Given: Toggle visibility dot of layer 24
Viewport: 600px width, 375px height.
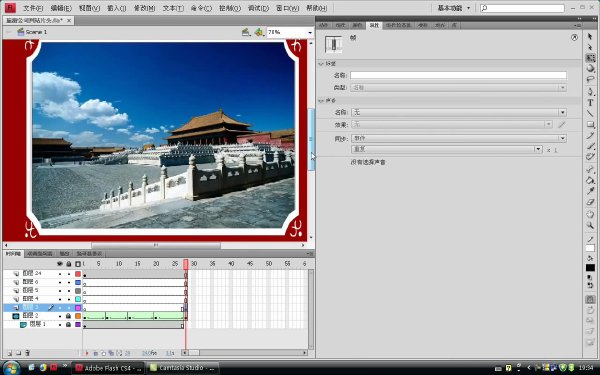Looking at the screenshot, I should [60, 274].
